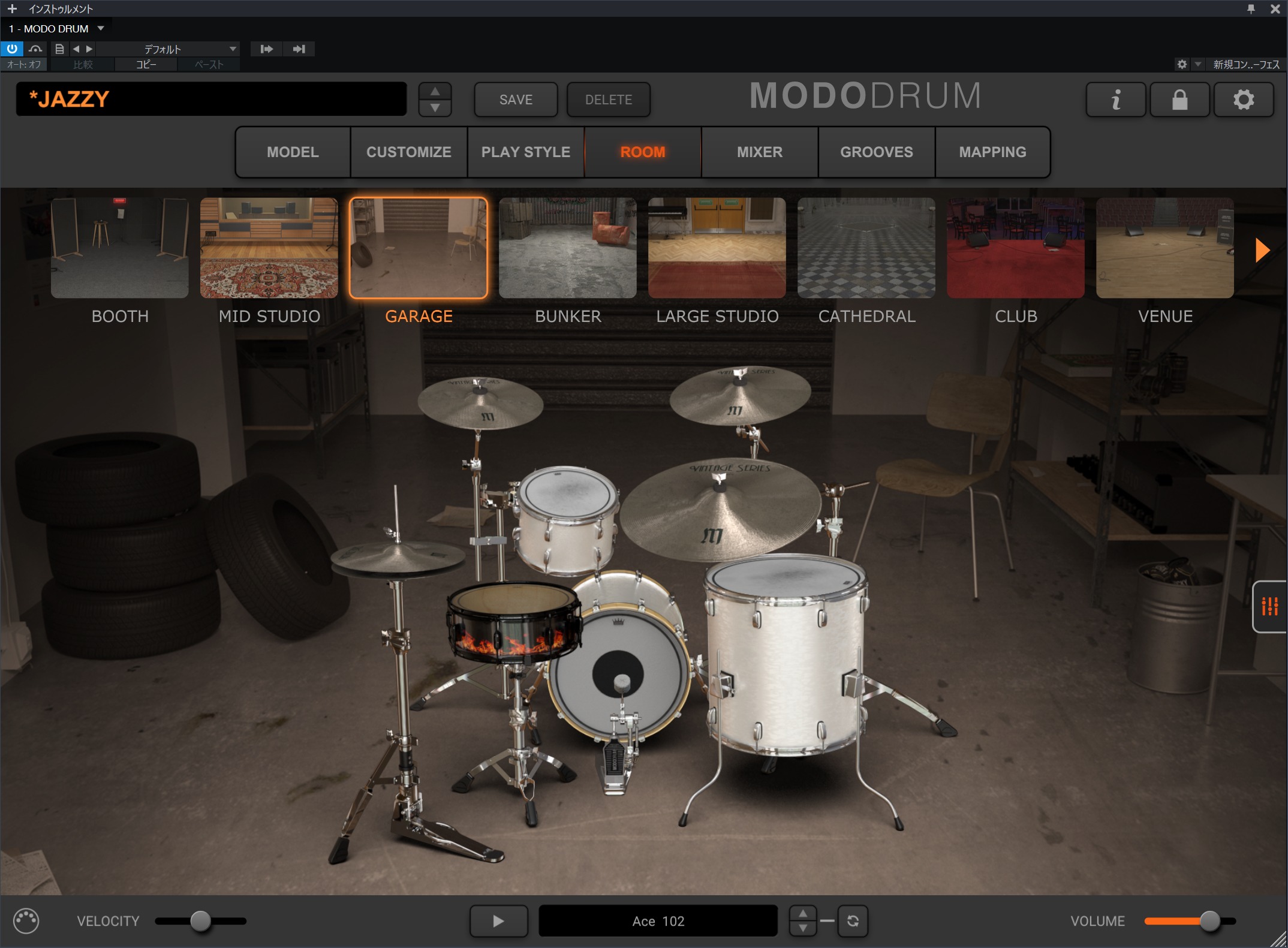Go to next host preset arrow
Screen dimensions: 1288x948
click(x=89, y=49)
